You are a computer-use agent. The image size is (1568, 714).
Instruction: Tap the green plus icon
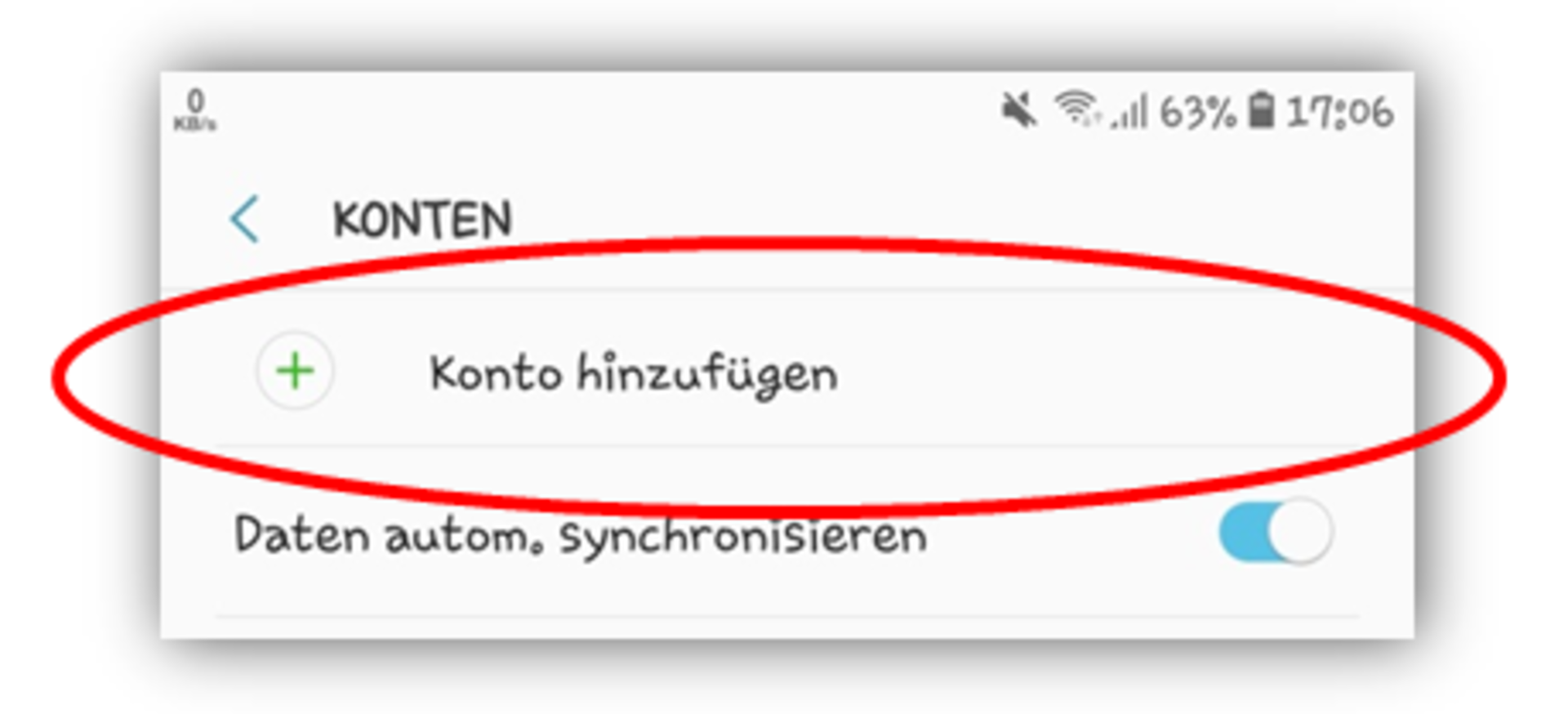pos(295,372)
